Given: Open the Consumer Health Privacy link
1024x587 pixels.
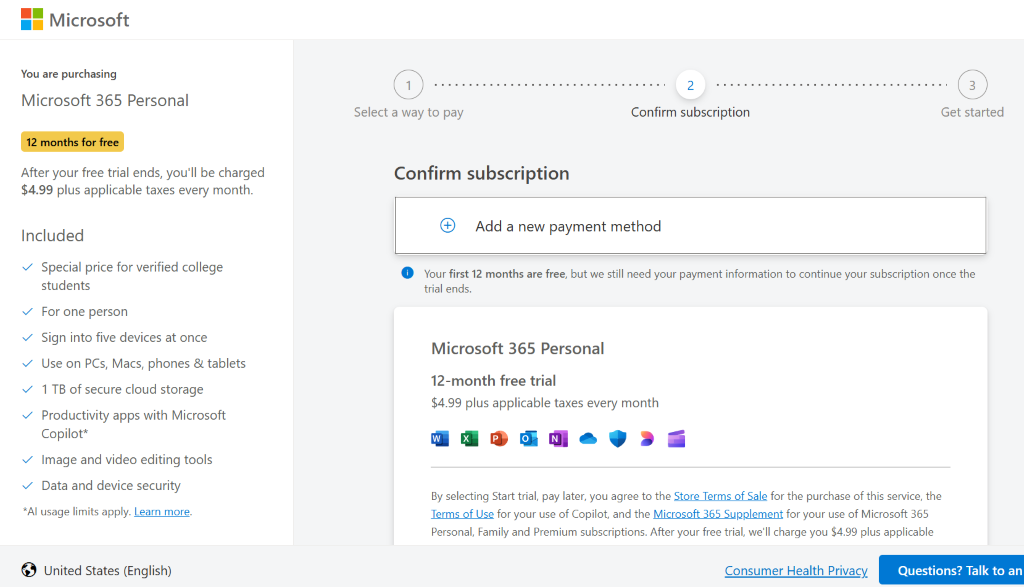Looking at the screenshot, I should (x=796, y=571).
